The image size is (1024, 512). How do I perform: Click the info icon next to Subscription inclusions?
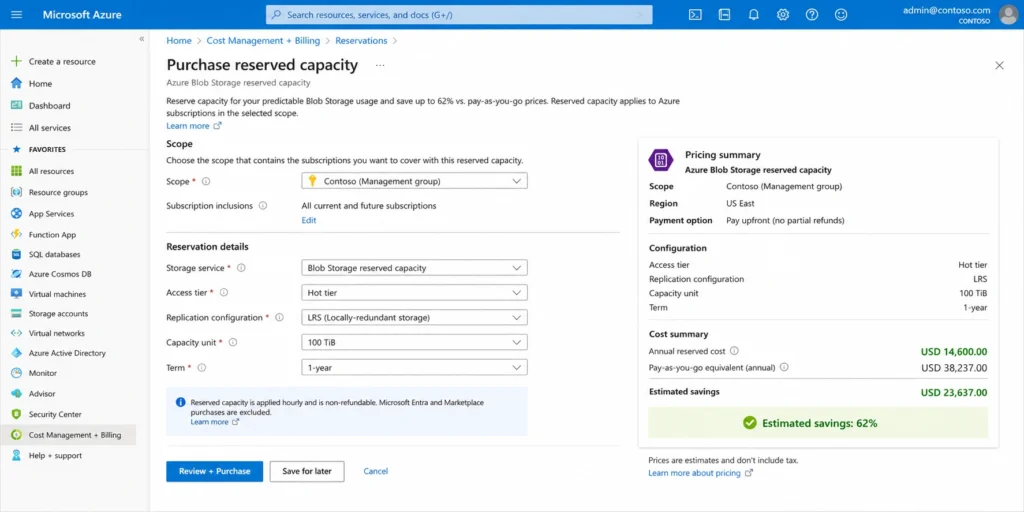tap(263, 205)
